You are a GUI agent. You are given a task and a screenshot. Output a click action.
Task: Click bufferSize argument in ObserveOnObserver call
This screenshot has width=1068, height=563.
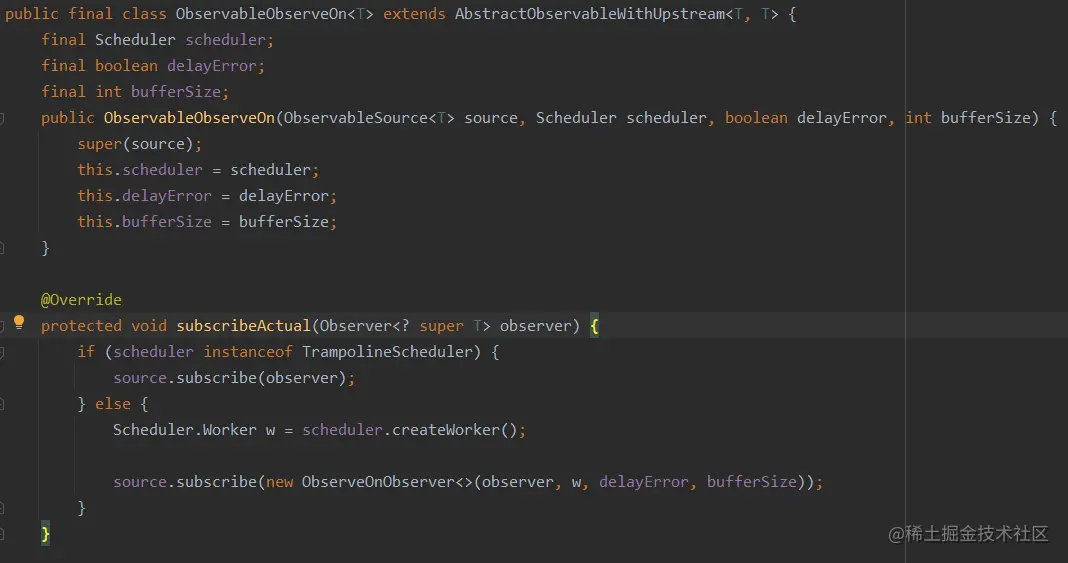(752, 482)
